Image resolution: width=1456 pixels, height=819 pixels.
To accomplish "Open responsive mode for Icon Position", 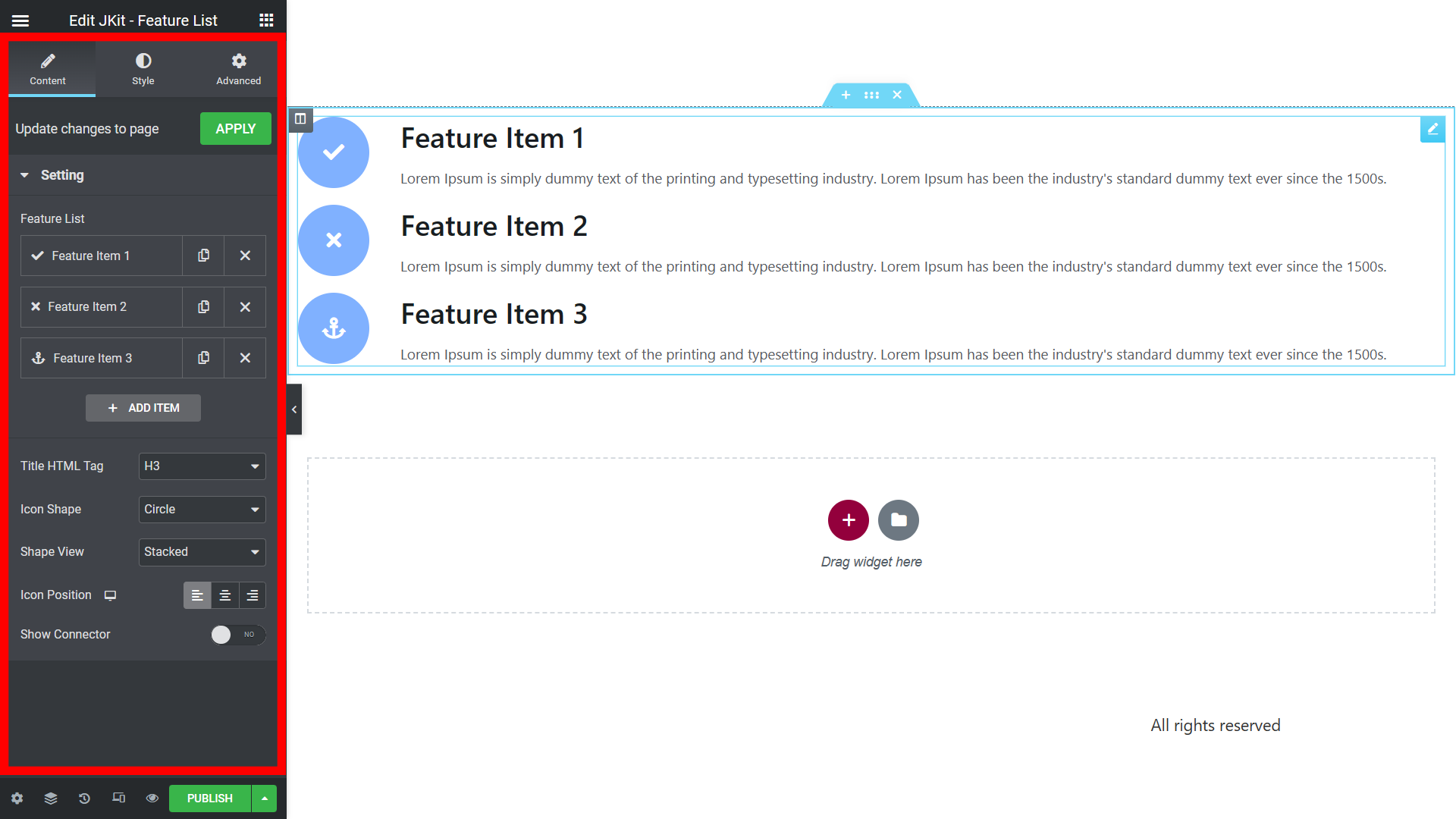I will click(110, 595).
